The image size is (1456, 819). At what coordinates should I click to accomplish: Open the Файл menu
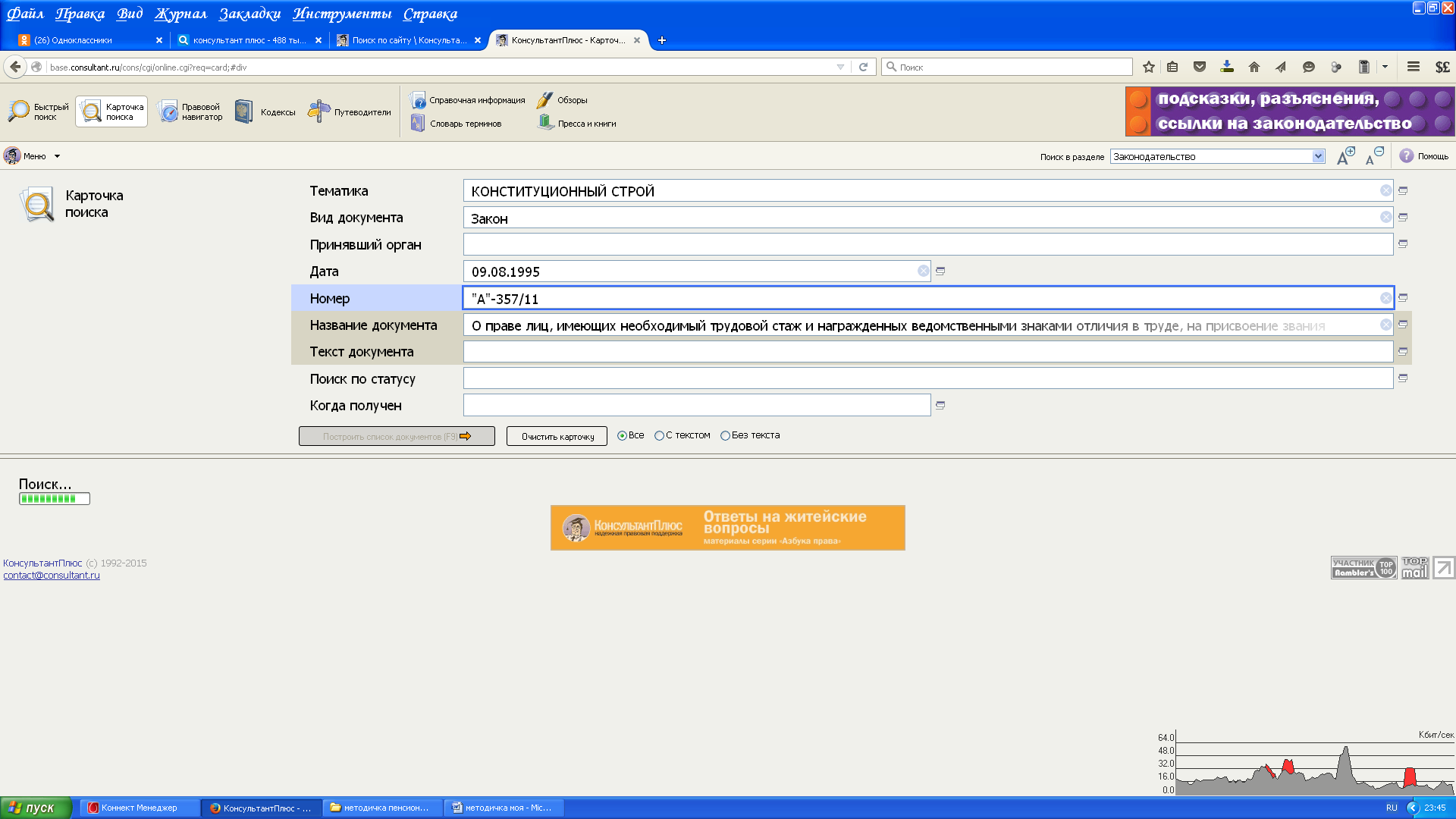click(x=25, y=14)
